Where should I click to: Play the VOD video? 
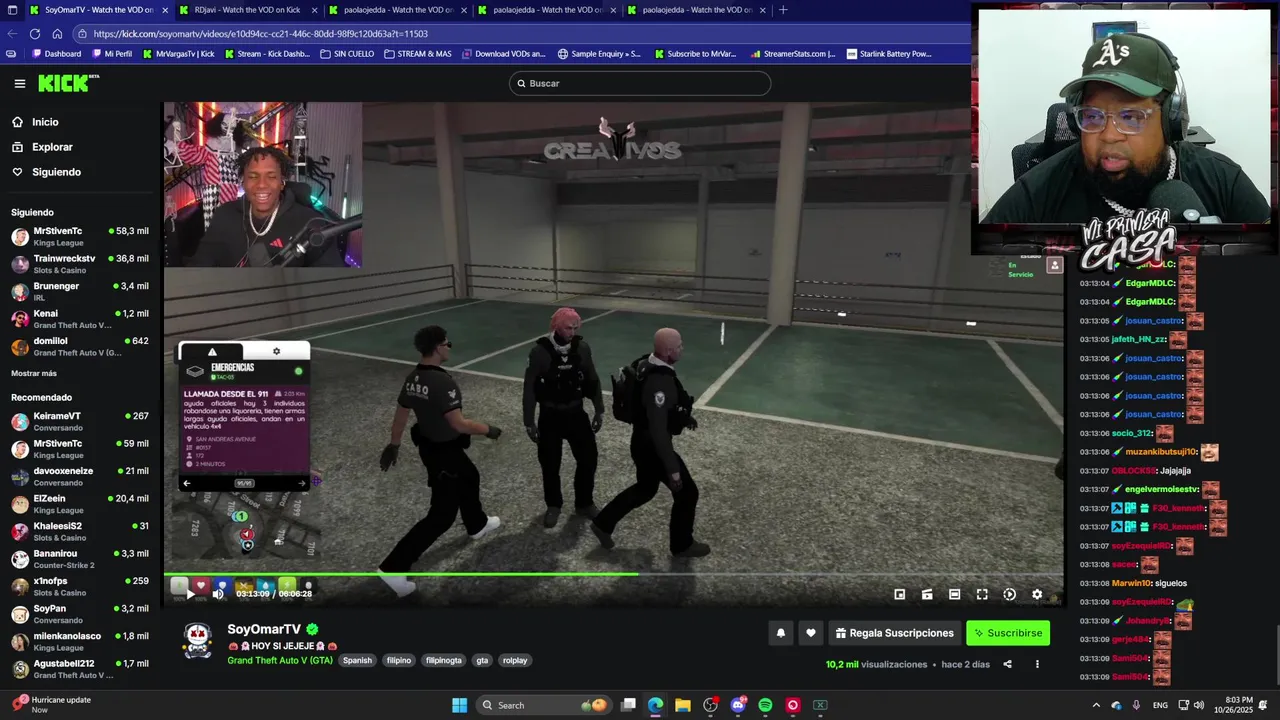190,594
